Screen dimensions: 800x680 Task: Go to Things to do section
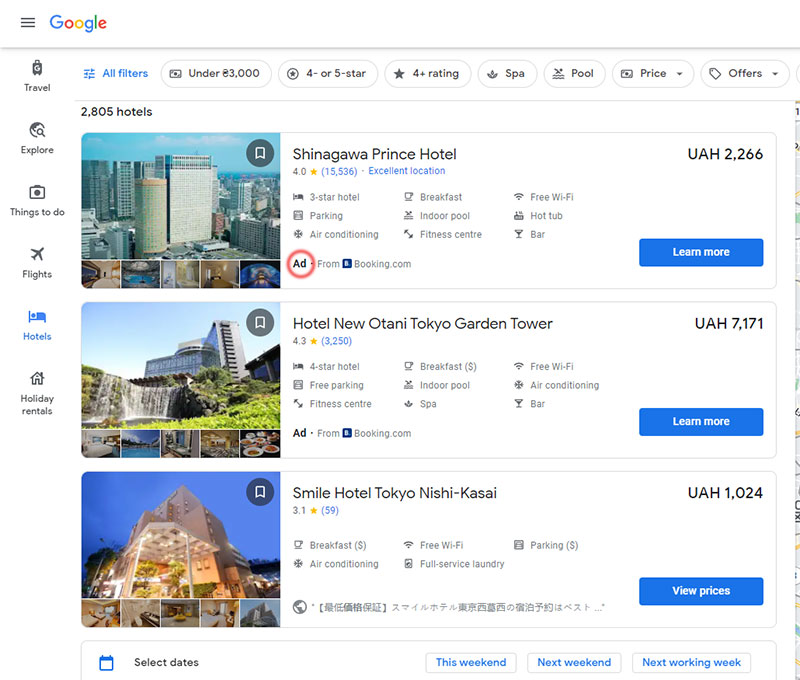37,200
